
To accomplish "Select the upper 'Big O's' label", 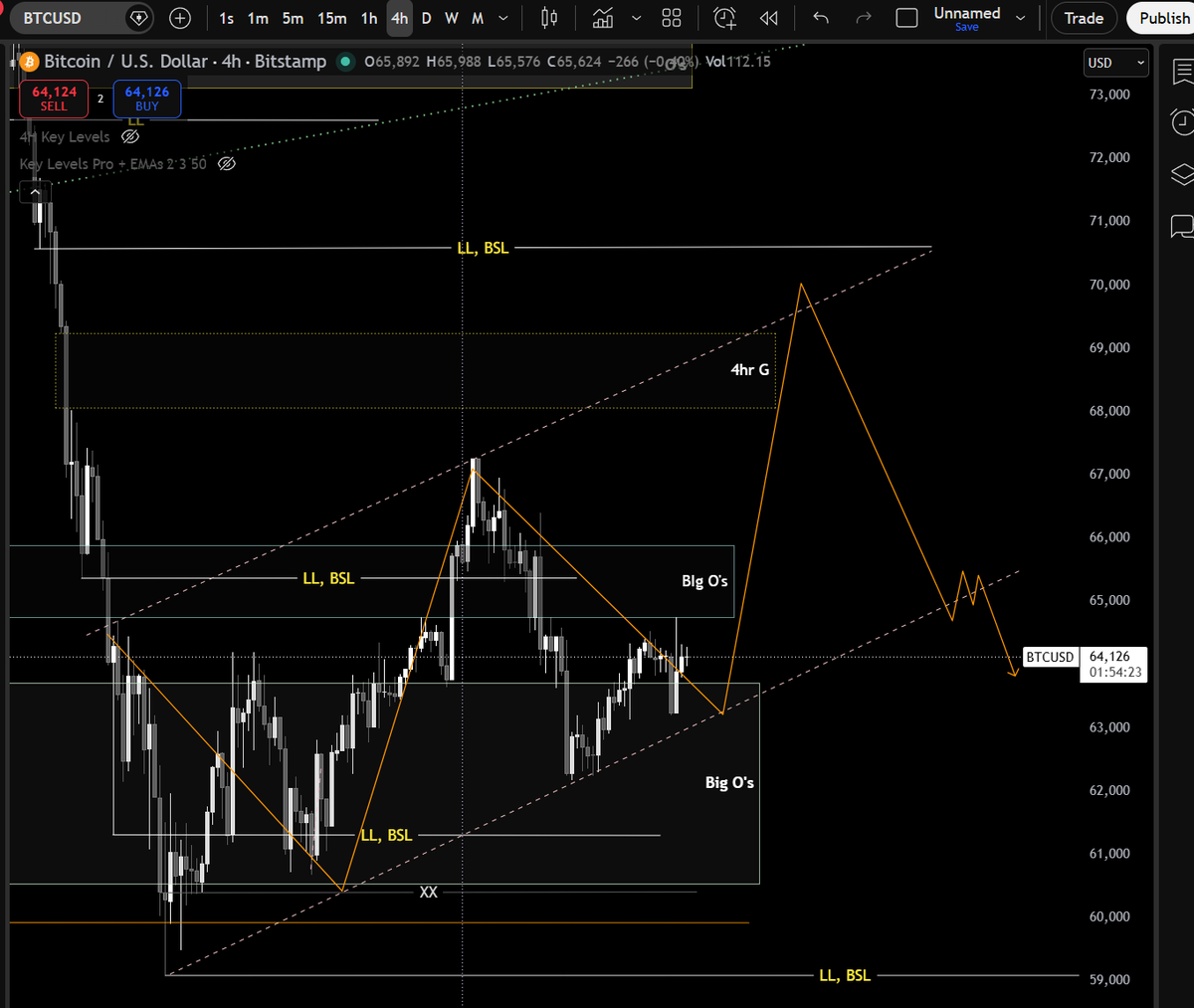I will [x=704, y=581].
